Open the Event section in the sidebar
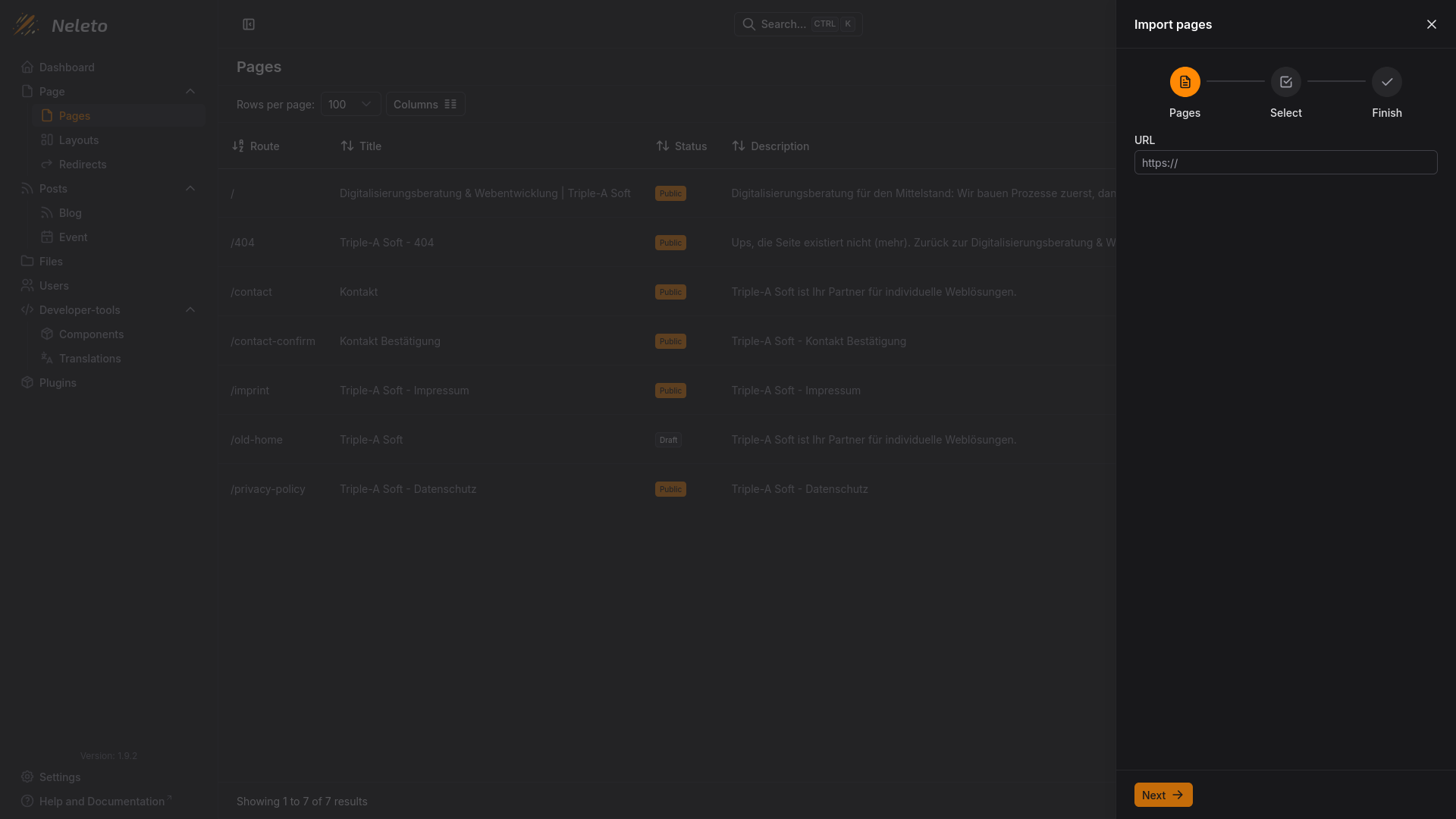Image resolution: width=1456 pixels, height=819 pixels. click(x=72, y=237)
